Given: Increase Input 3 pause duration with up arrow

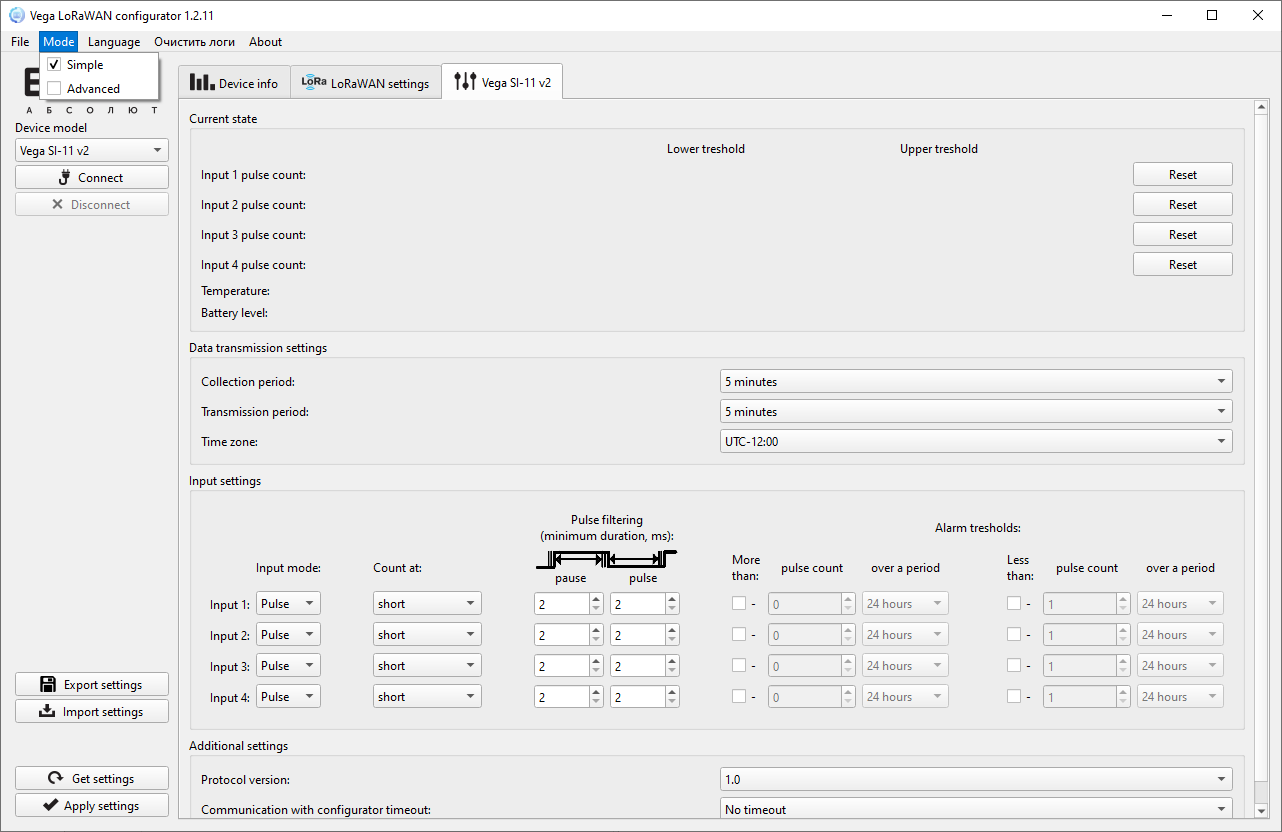Looking at the screenshot, I should tap(596, 661).
